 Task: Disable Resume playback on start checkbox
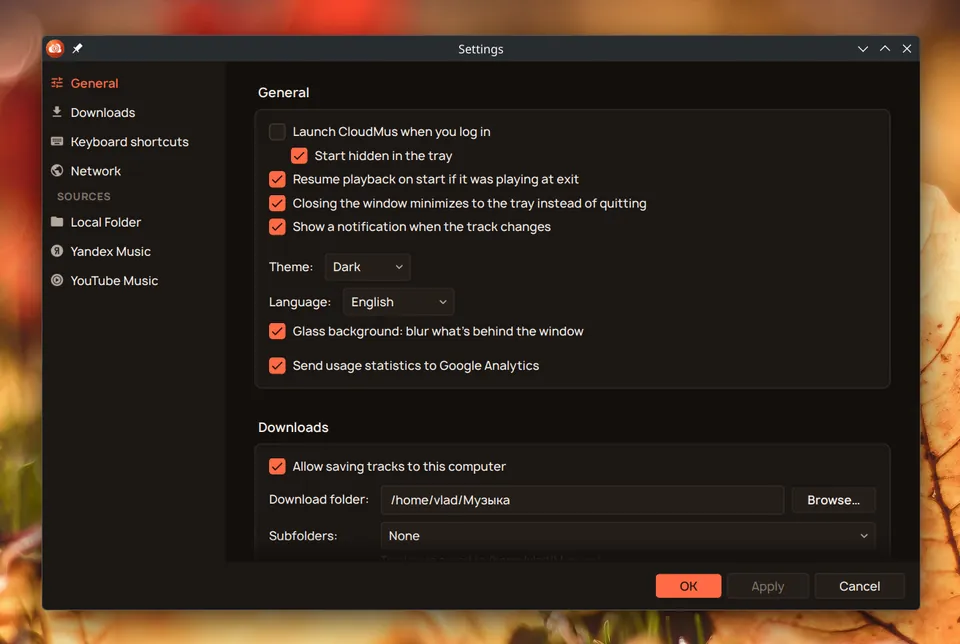pyautogui.click(x=277, y=179)
